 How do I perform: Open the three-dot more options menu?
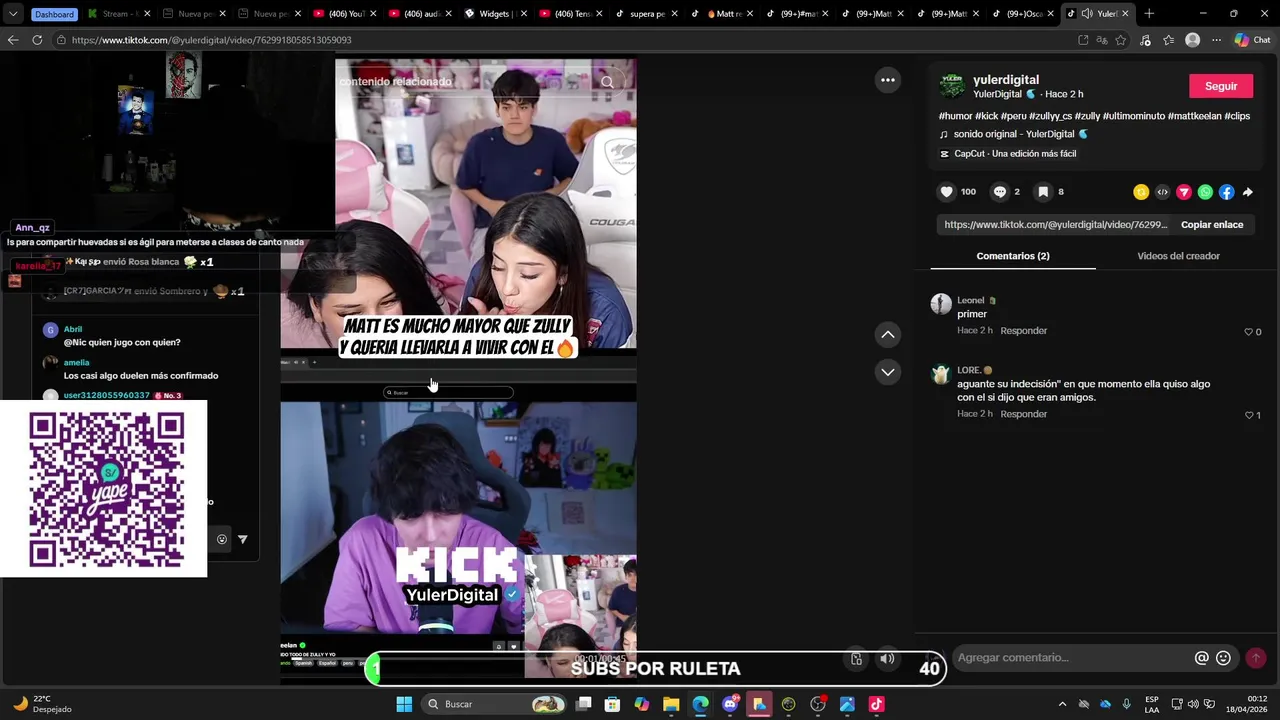click(888, 80)
